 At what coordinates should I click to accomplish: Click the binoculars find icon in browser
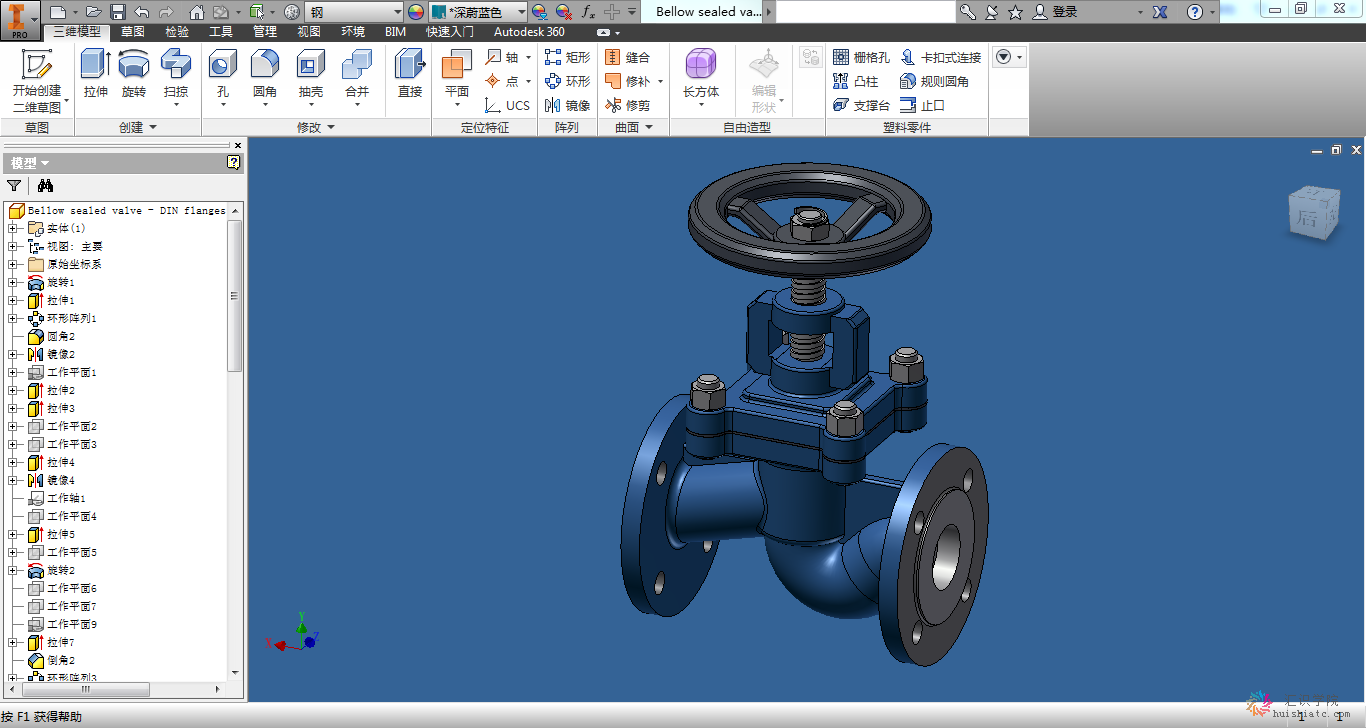(x=45, y=185)
